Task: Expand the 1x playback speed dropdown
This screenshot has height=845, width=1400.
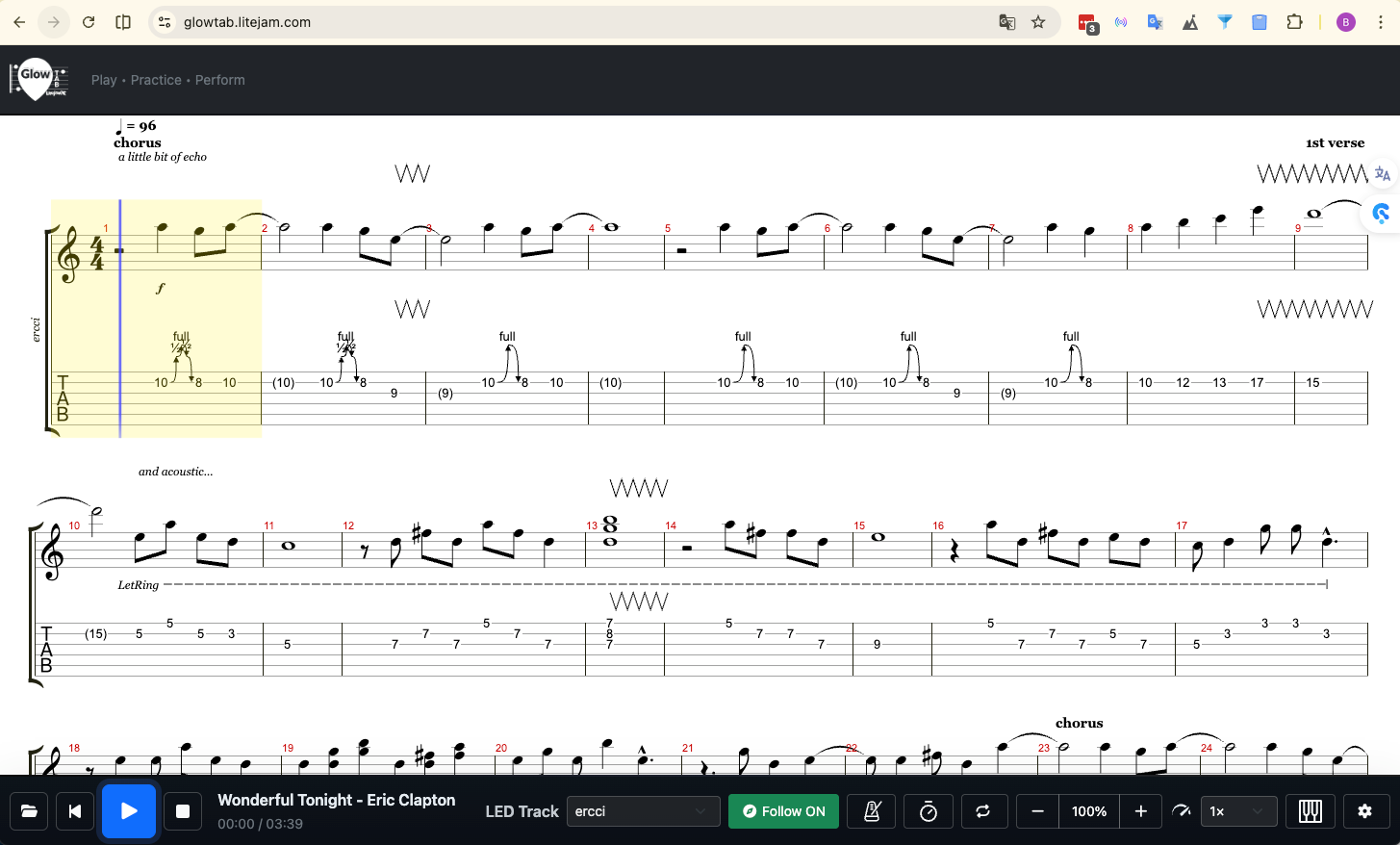Action: (x=1238, y=811)
